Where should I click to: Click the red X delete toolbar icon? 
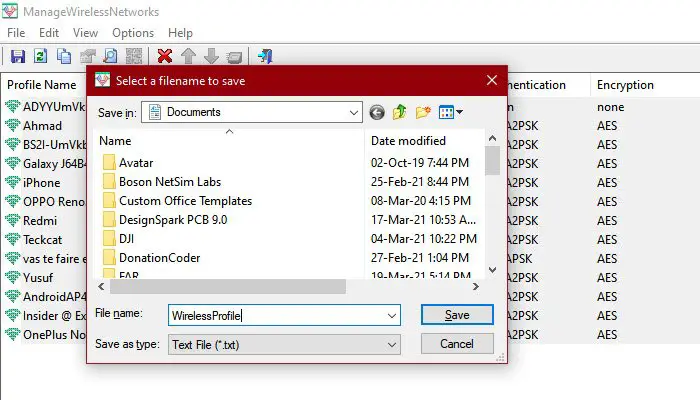[165, 56]
